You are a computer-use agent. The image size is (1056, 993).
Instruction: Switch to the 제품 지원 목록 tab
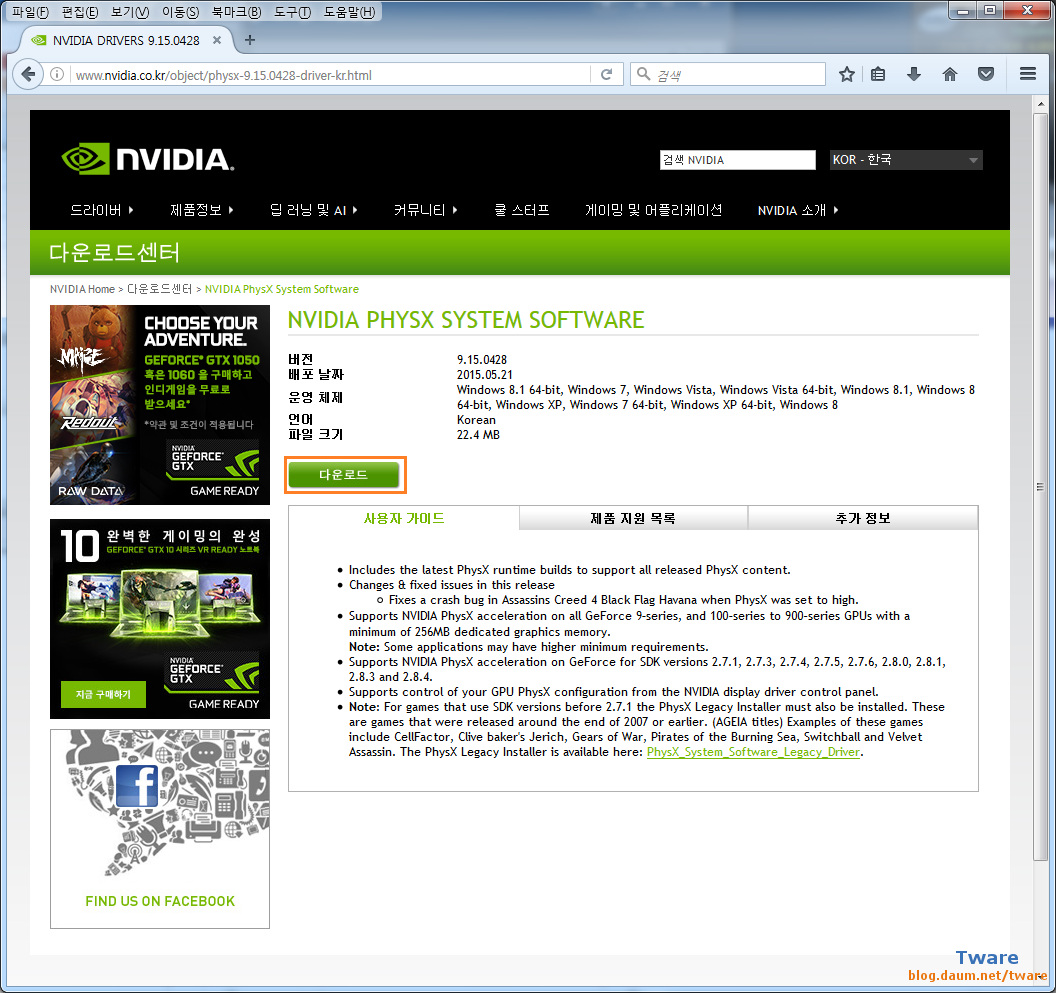633,518
